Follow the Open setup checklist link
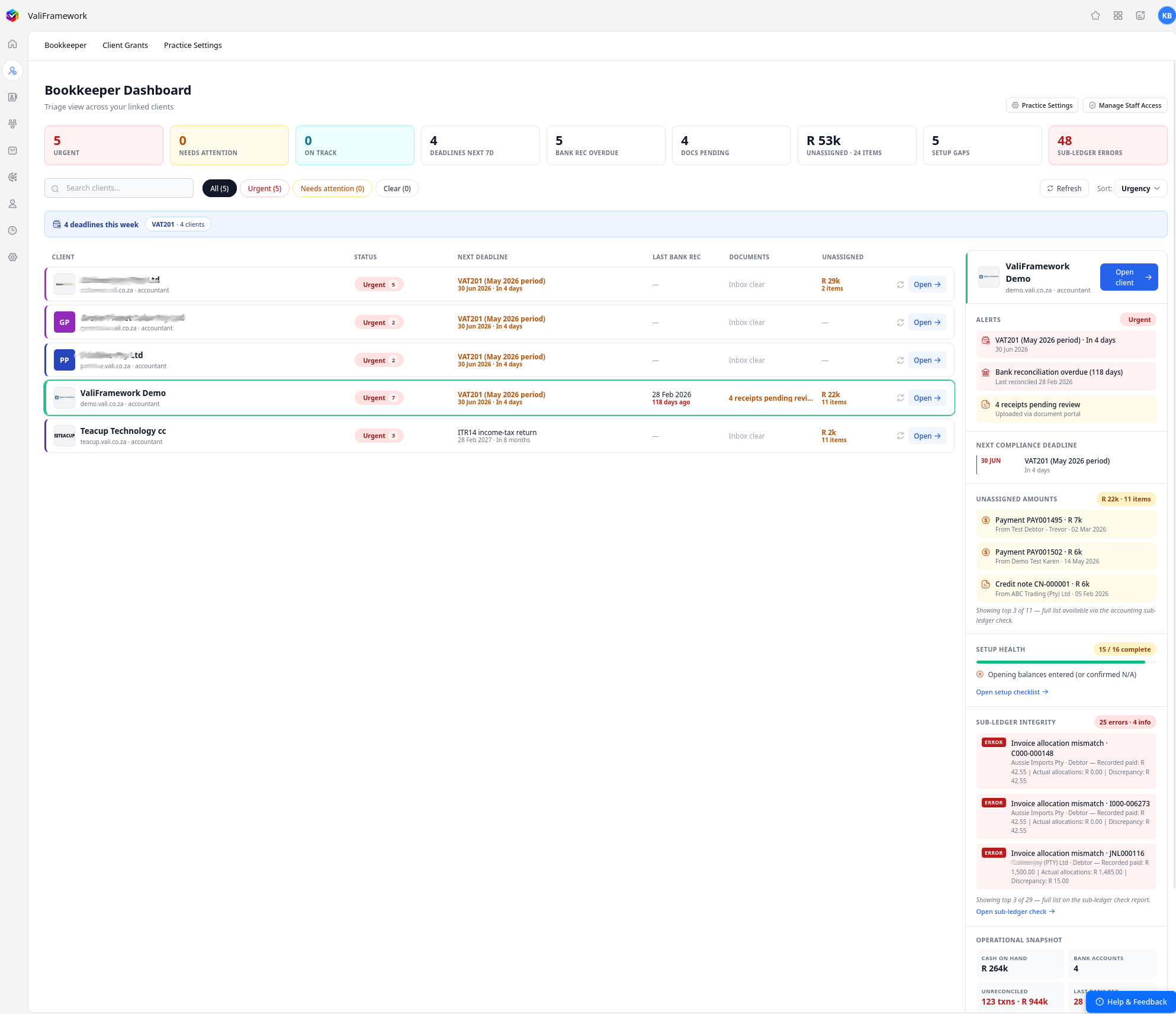Screen dimensions: 1176x1014 pos(1012,692)
